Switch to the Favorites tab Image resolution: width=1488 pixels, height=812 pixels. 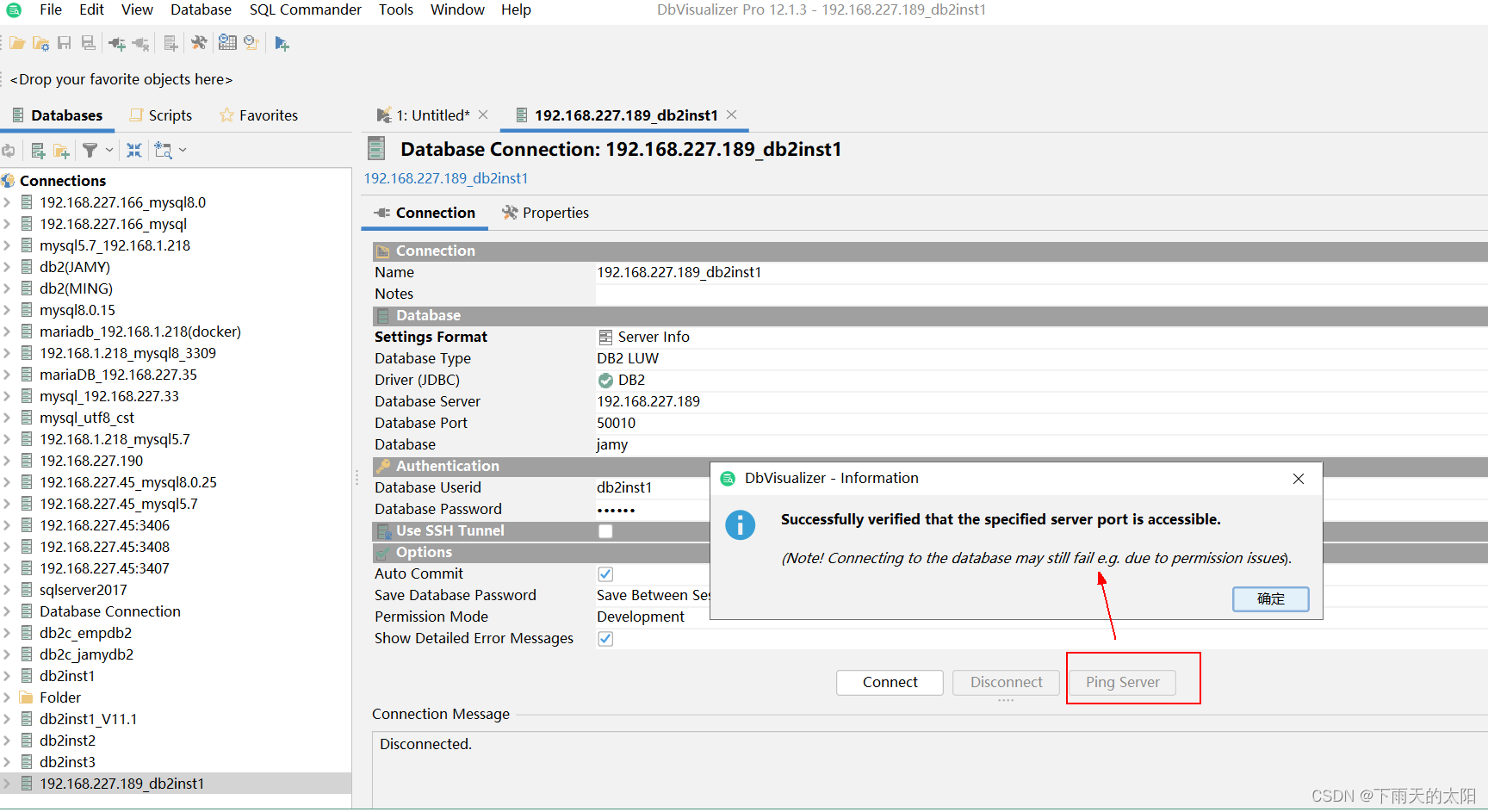(x=258, y=115)
